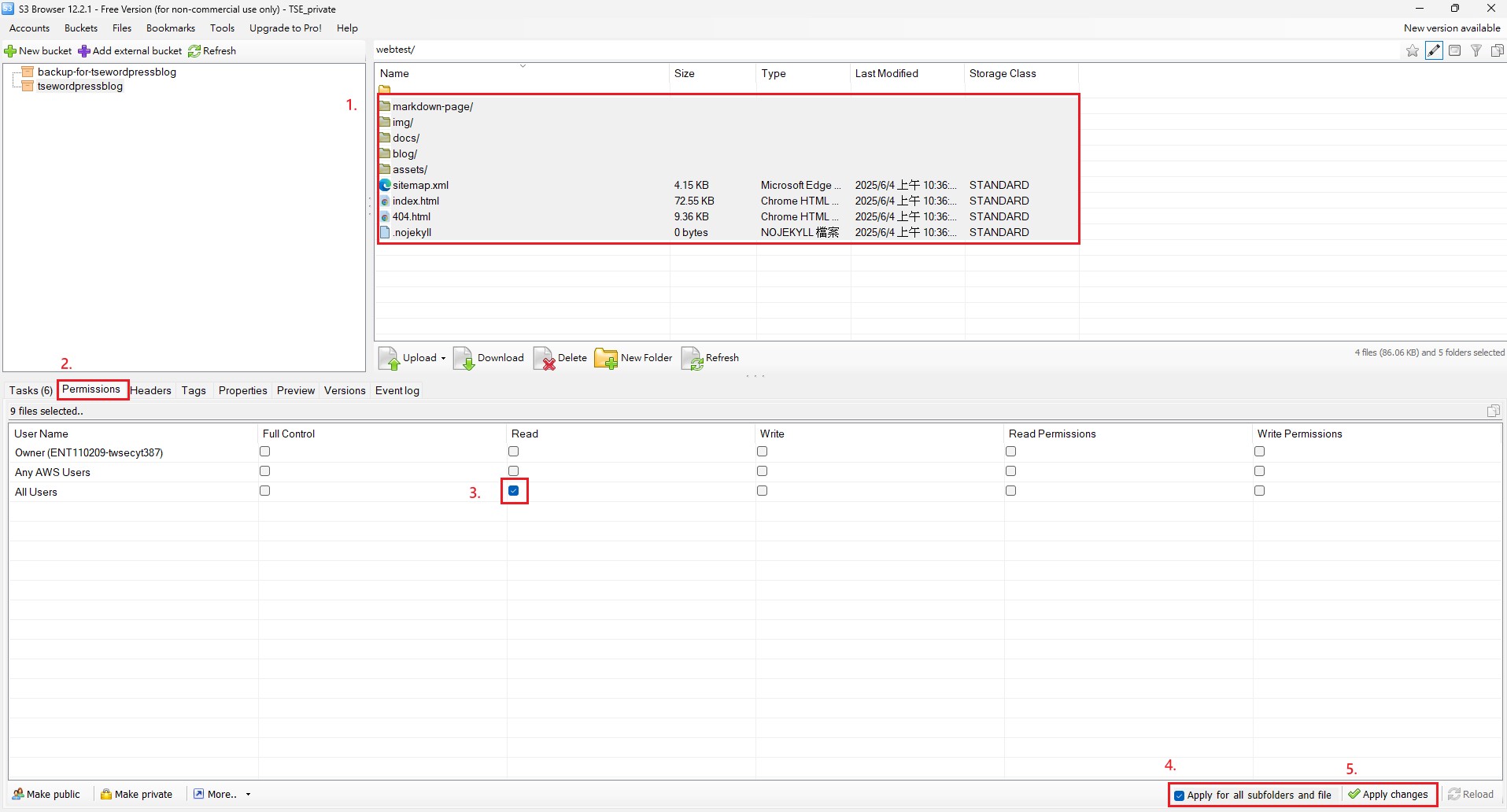
Task: Select tsewordpressblog bucket
Action: [x=80, y=87]
